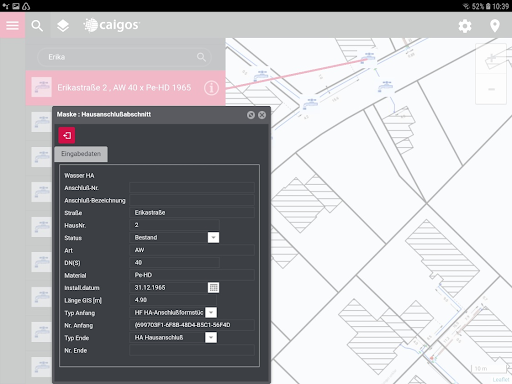Image resolution: width=512 pixels, height=384 pixels.
Task: Open settings gear in top bar
Action: click(x=465, y=26)
